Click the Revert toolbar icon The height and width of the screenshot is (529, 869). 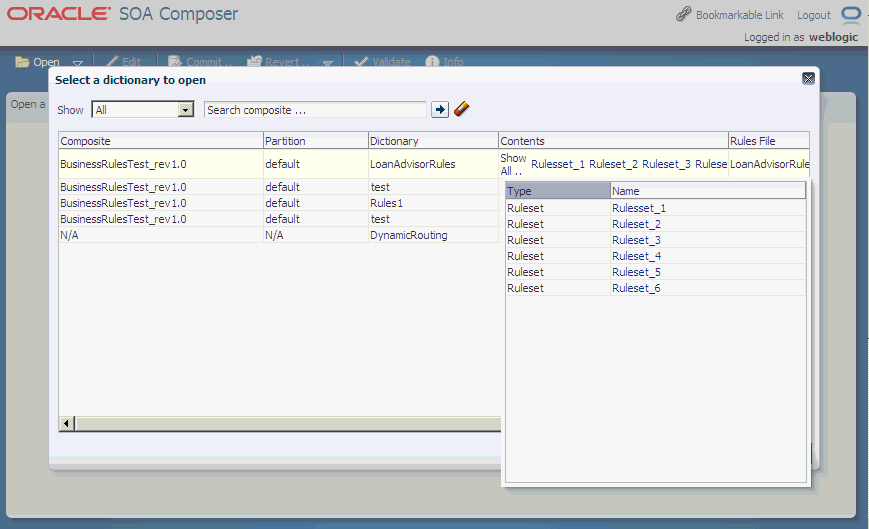254,61
